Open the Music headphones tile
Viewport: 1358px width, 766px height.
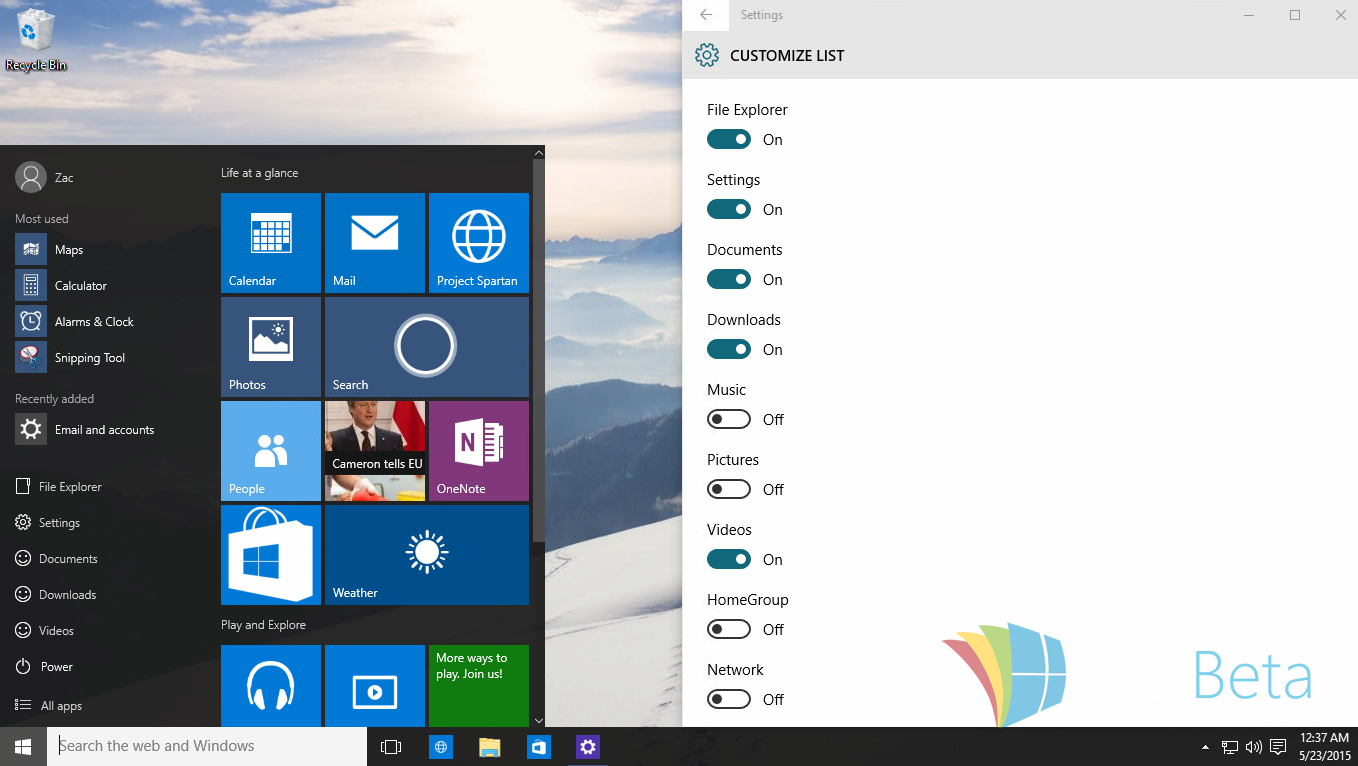tap(271, 686)
